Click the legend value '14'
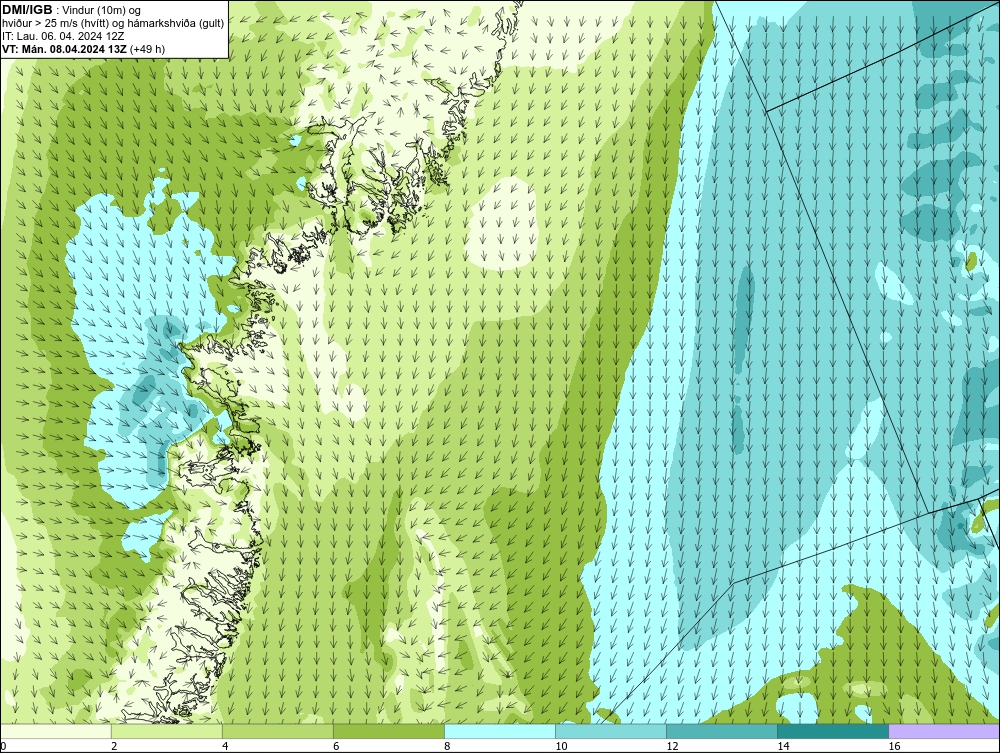 783,746
